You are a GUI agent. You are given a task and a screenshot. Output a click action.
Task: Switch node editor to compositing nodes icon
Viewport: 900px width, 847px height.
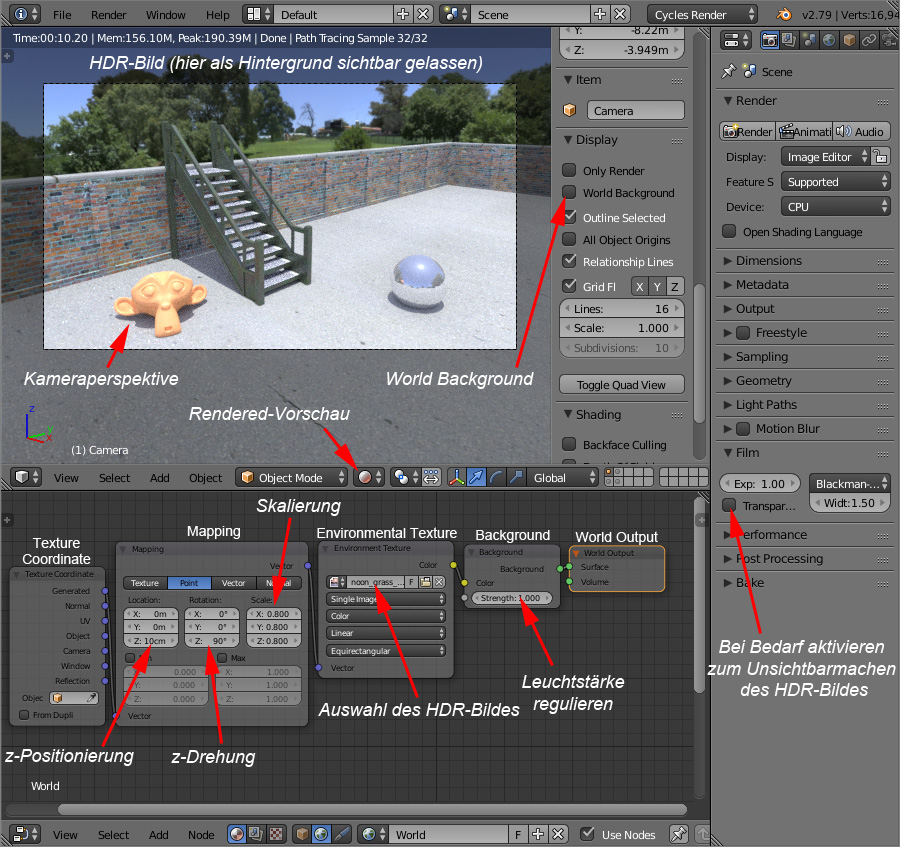[254, 833]
